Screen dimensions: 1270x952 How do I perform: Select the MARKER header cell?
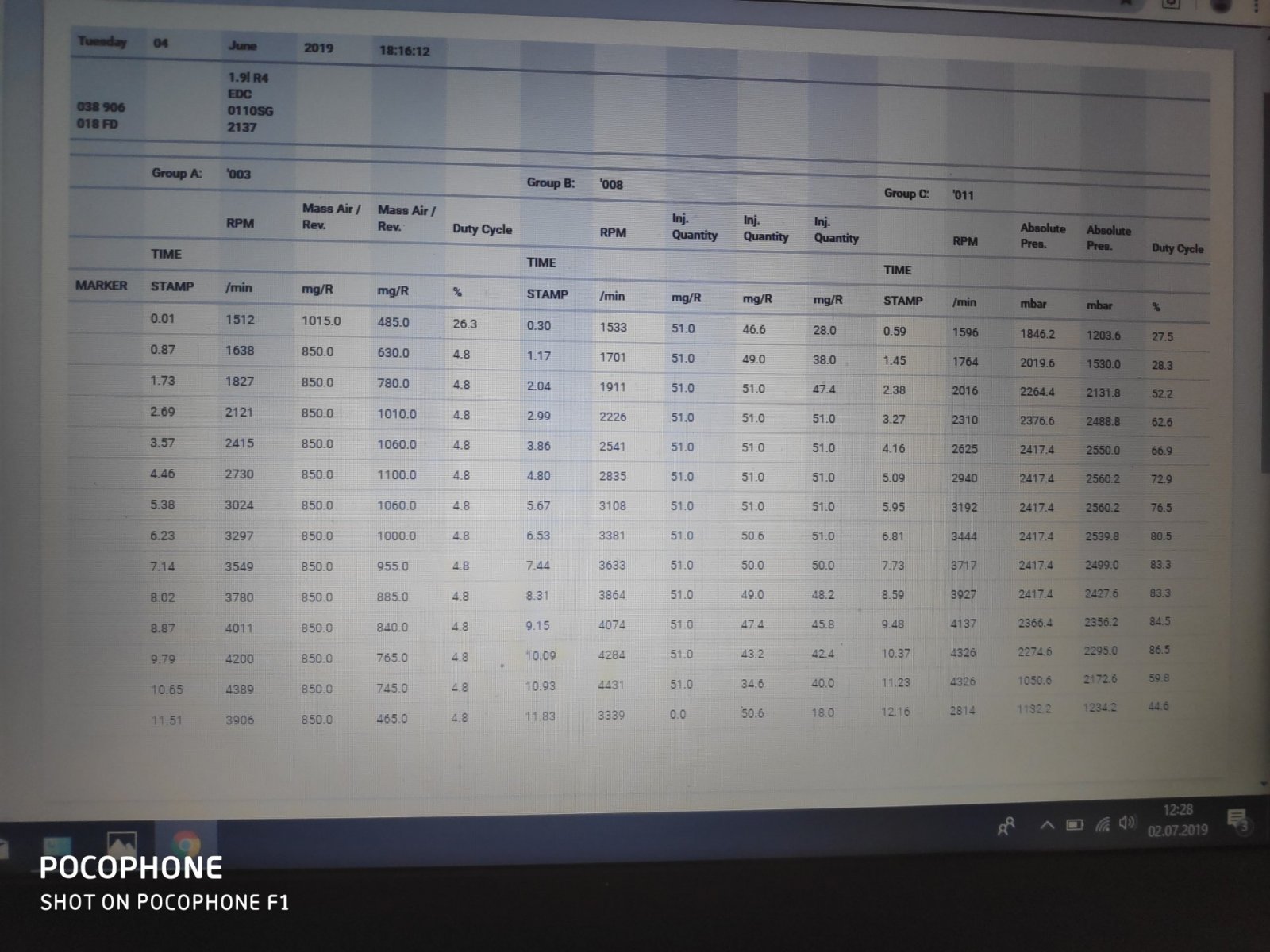pos(101,285)
